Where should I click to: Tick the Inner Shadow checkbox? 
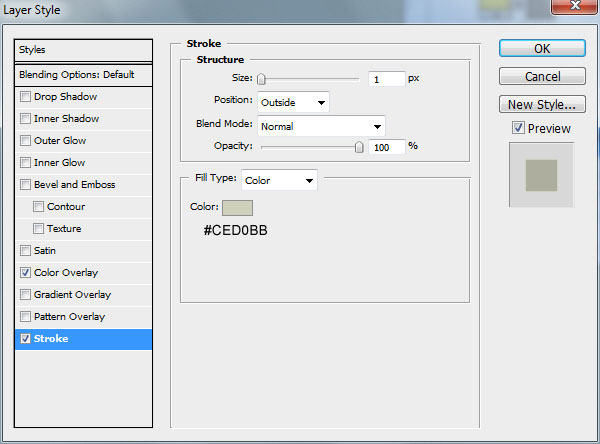click(25, 119)
